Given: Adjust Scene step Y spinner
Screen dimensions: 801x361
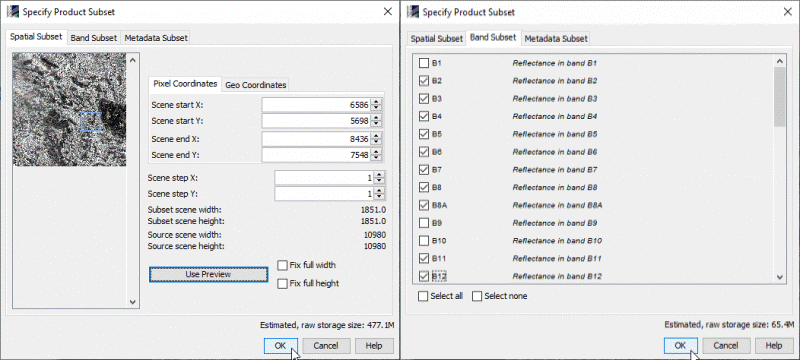Looking at the screenshot, I should (x=379, y=194).
